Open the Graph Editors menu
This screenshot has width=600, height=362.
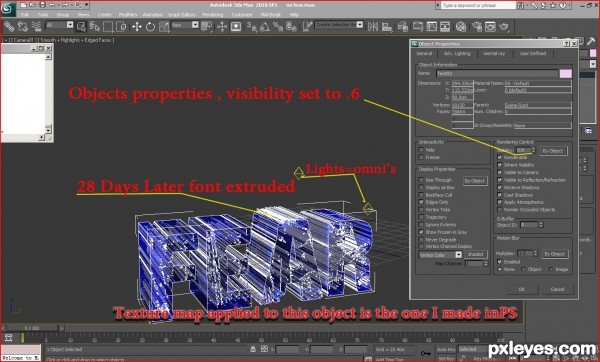pos(182,15)
